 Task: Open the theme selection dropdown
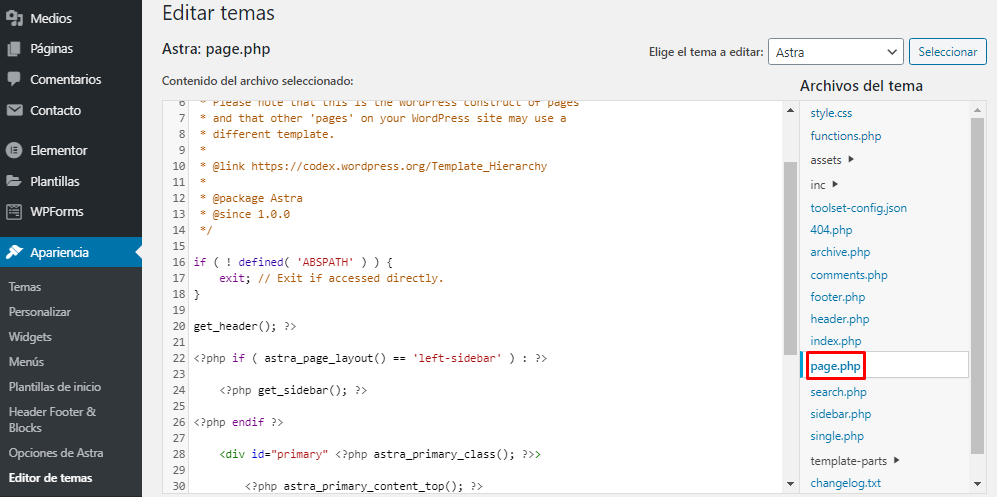(835, 52)
